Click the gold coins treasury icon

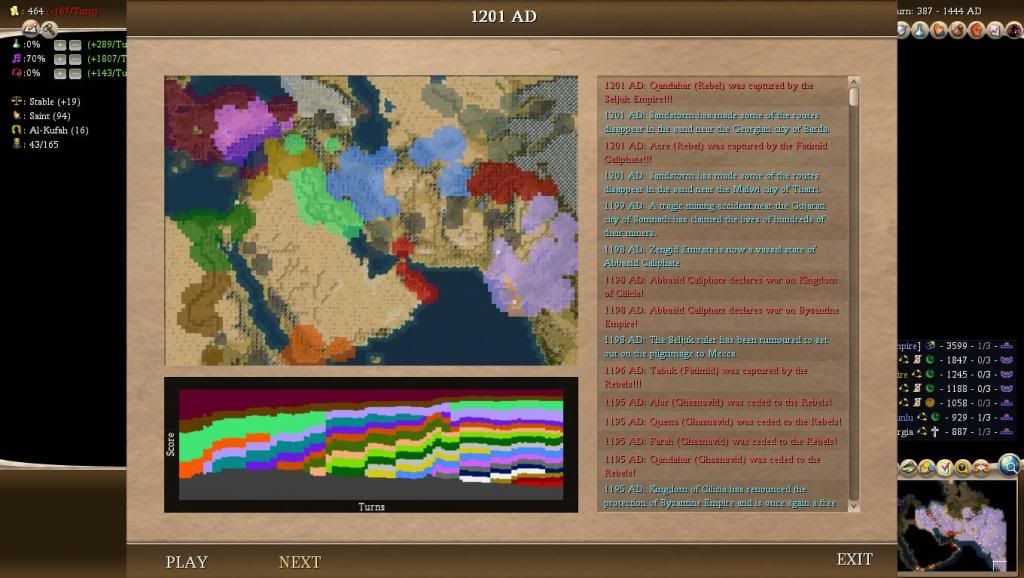click(14, 10)
